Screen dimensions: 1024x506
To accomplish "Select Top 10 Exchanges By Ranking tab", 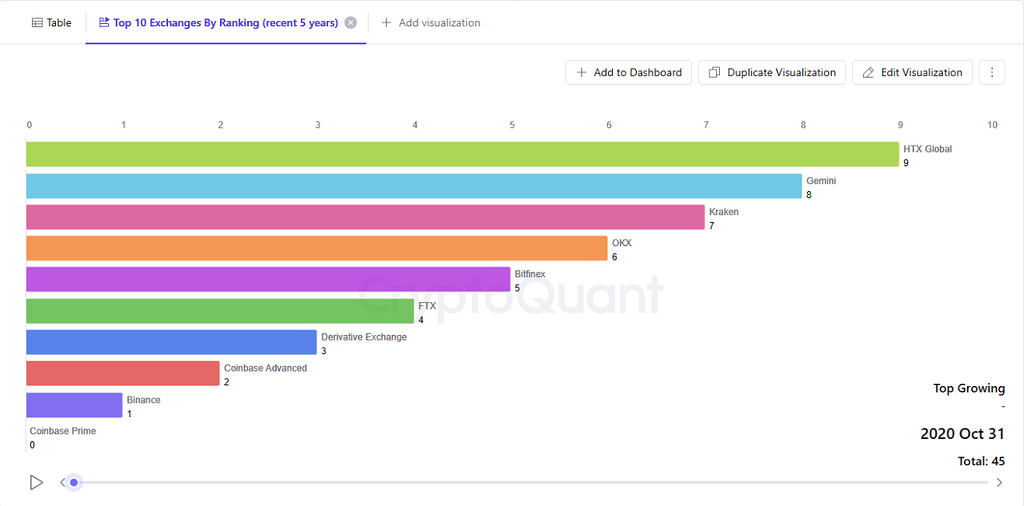I will 225,23.
